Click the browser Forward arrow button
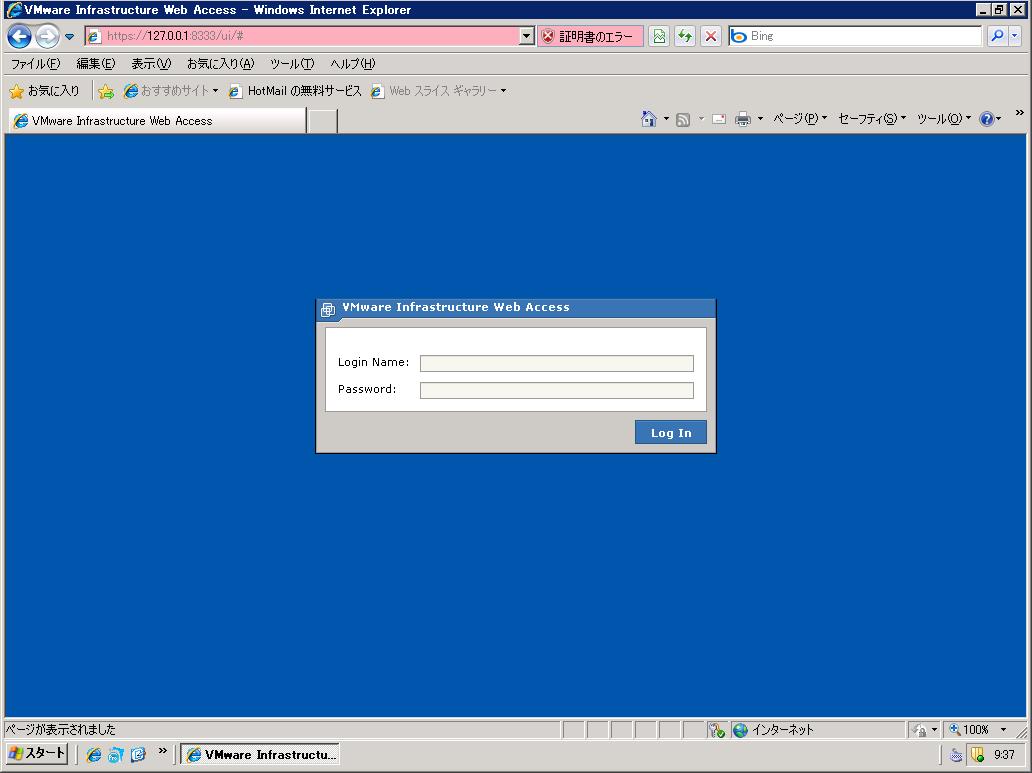The height and width of the screenshot is (773, 1032). coord(47,36)
